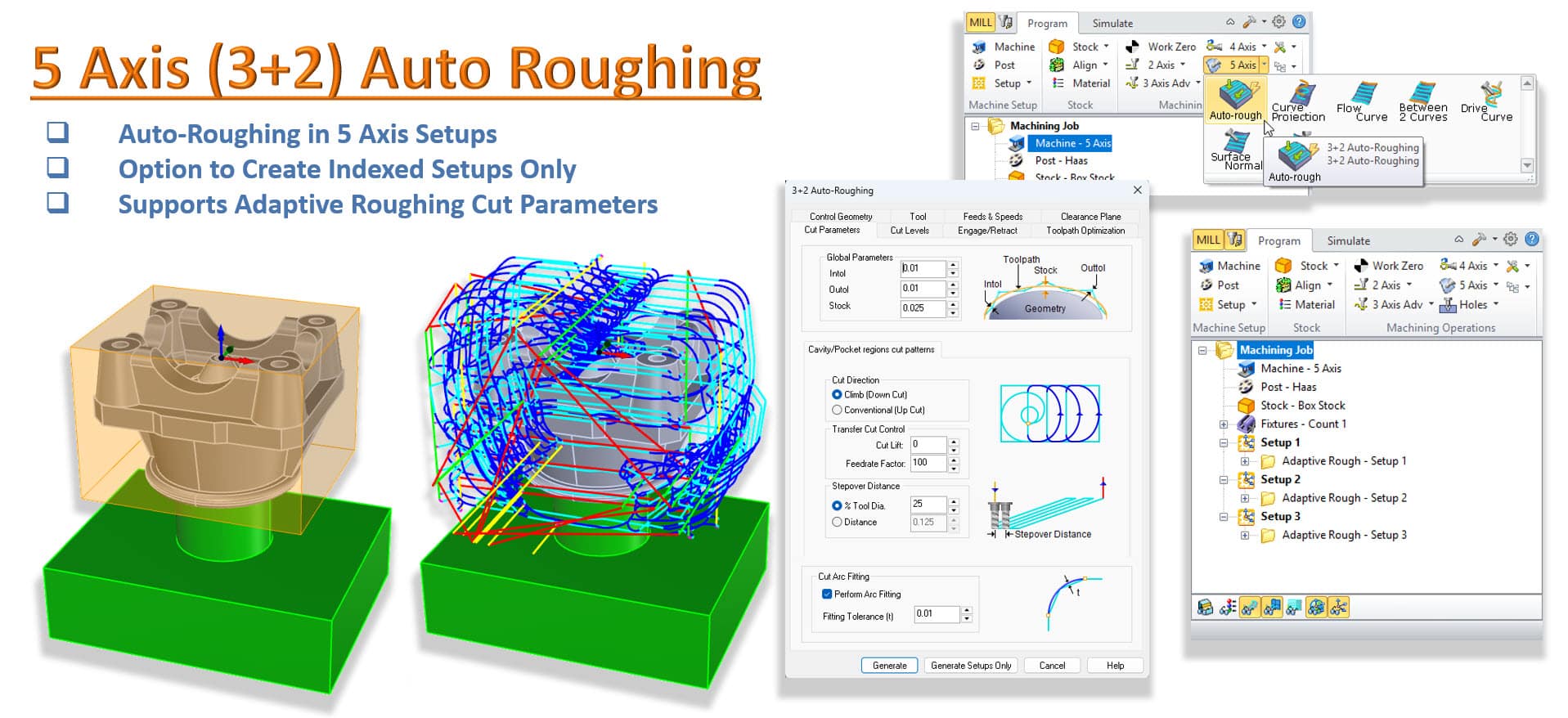
Task: Click the Fitting Tolerance input field
Action: click(x=936, y=613)
